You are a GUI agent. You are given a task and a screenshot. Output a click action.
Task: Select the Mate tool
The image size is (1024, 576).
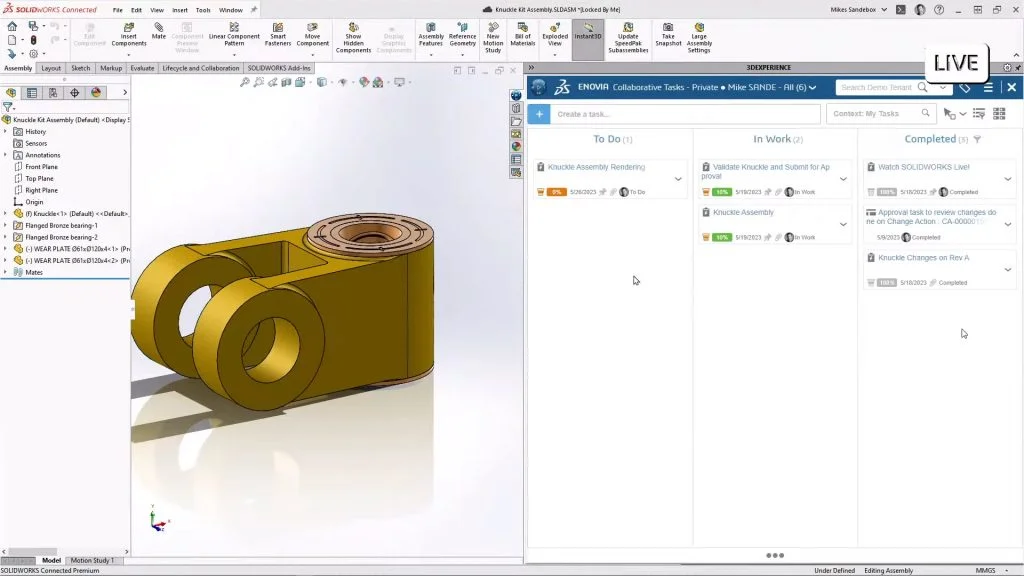click(x=159, y=31)
